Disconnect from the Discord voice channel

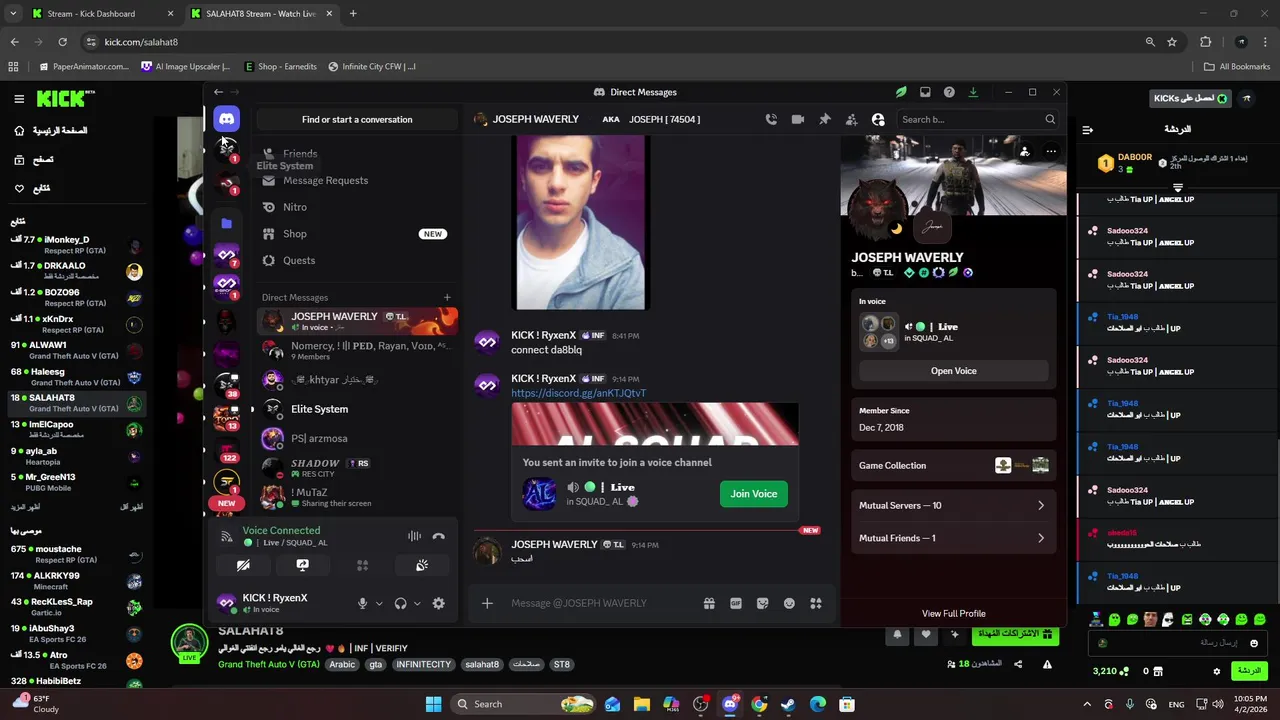coord(438,536)
